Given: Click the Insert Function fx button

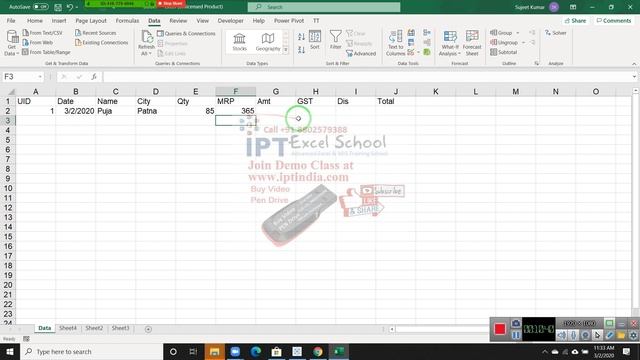Looking at the screenshot, I should click(x=94, y=77).
